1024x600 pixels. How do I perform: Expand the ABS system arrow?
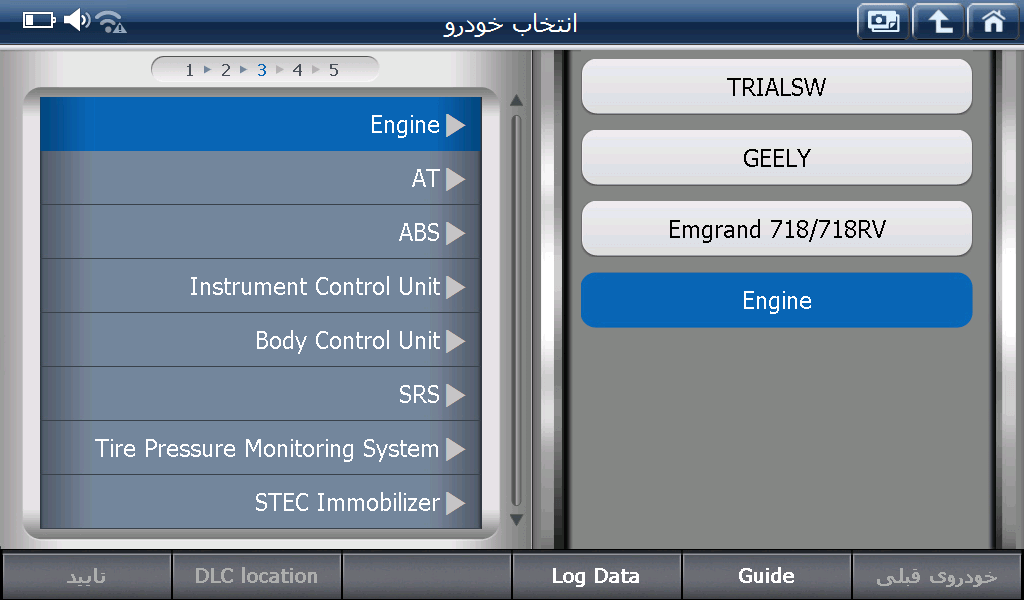coord(456,233)
